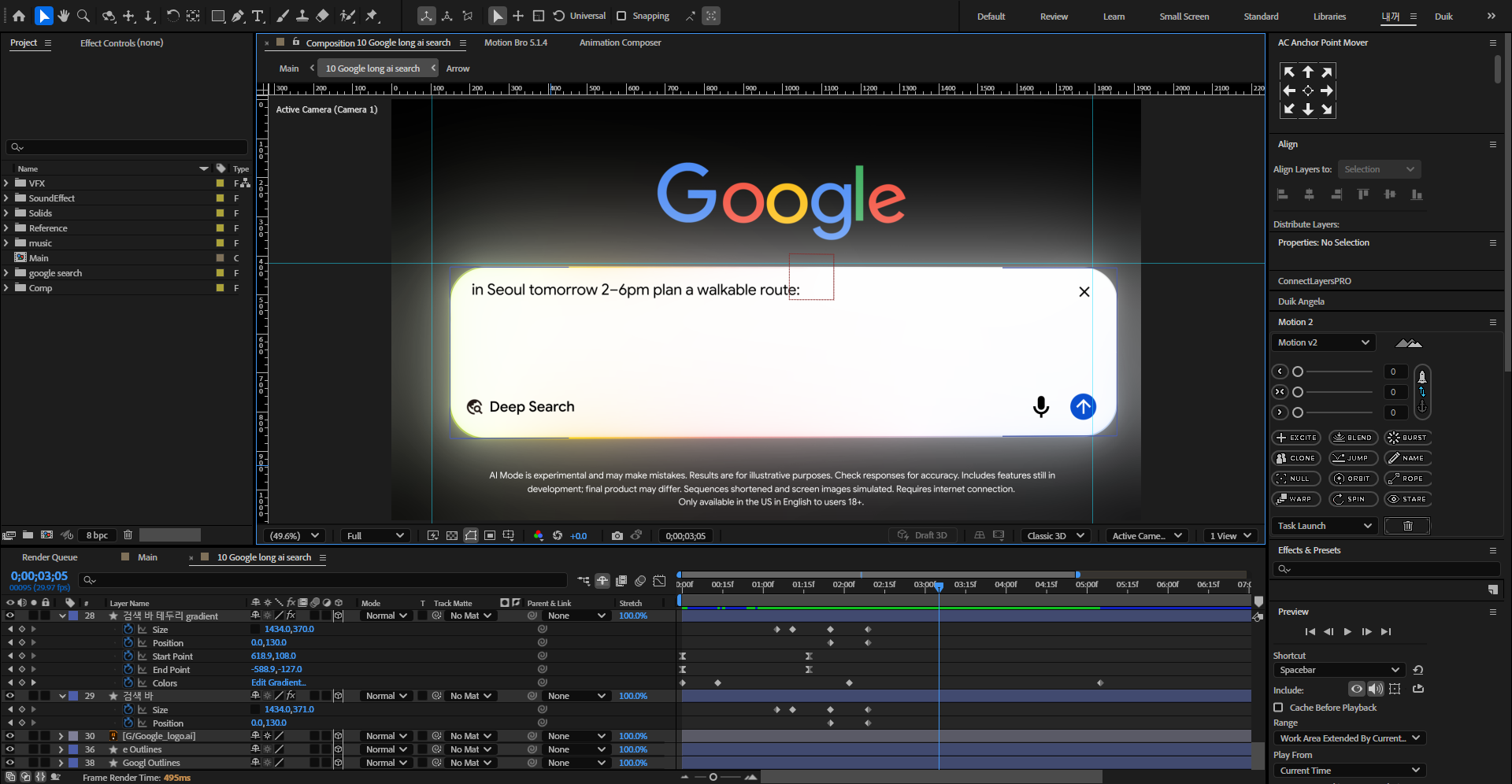
Task: Hide the Googl Outlines layer 38
Action: click(x=10, y=763)
